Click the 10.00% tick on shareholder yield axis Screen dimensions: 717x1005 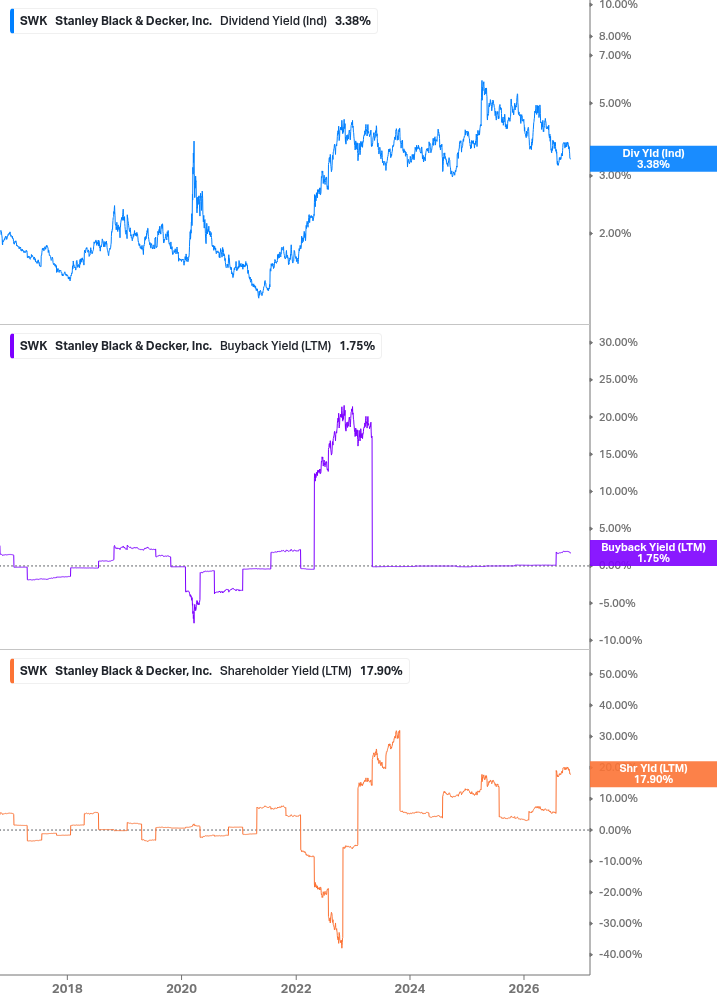pyautogui.click(x=618, y=799)
